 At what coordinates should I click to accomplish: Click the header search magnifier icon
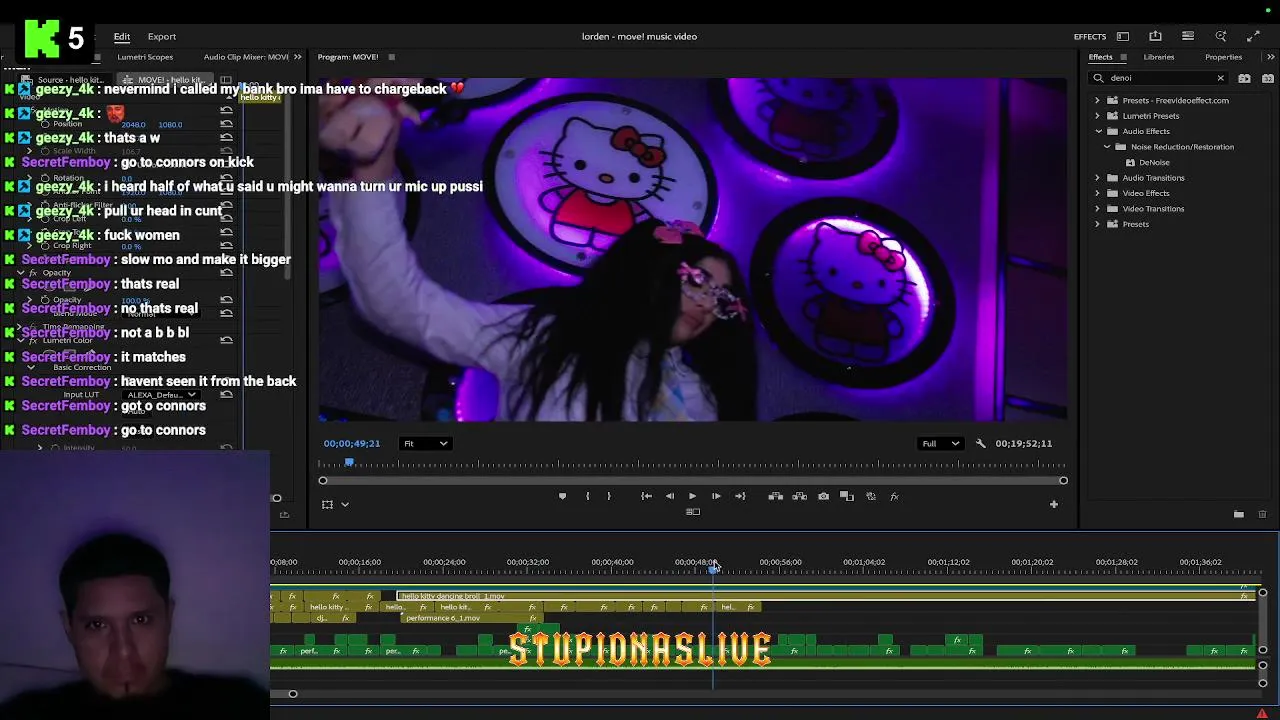1221,37
